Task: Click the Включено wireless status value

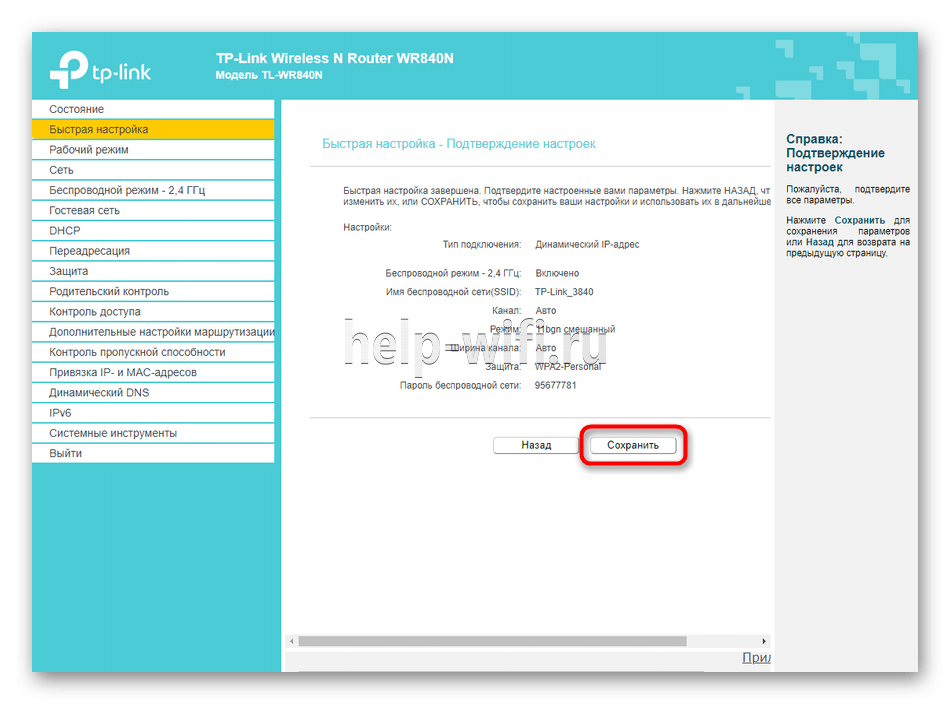Action: [x=557, y=273]
